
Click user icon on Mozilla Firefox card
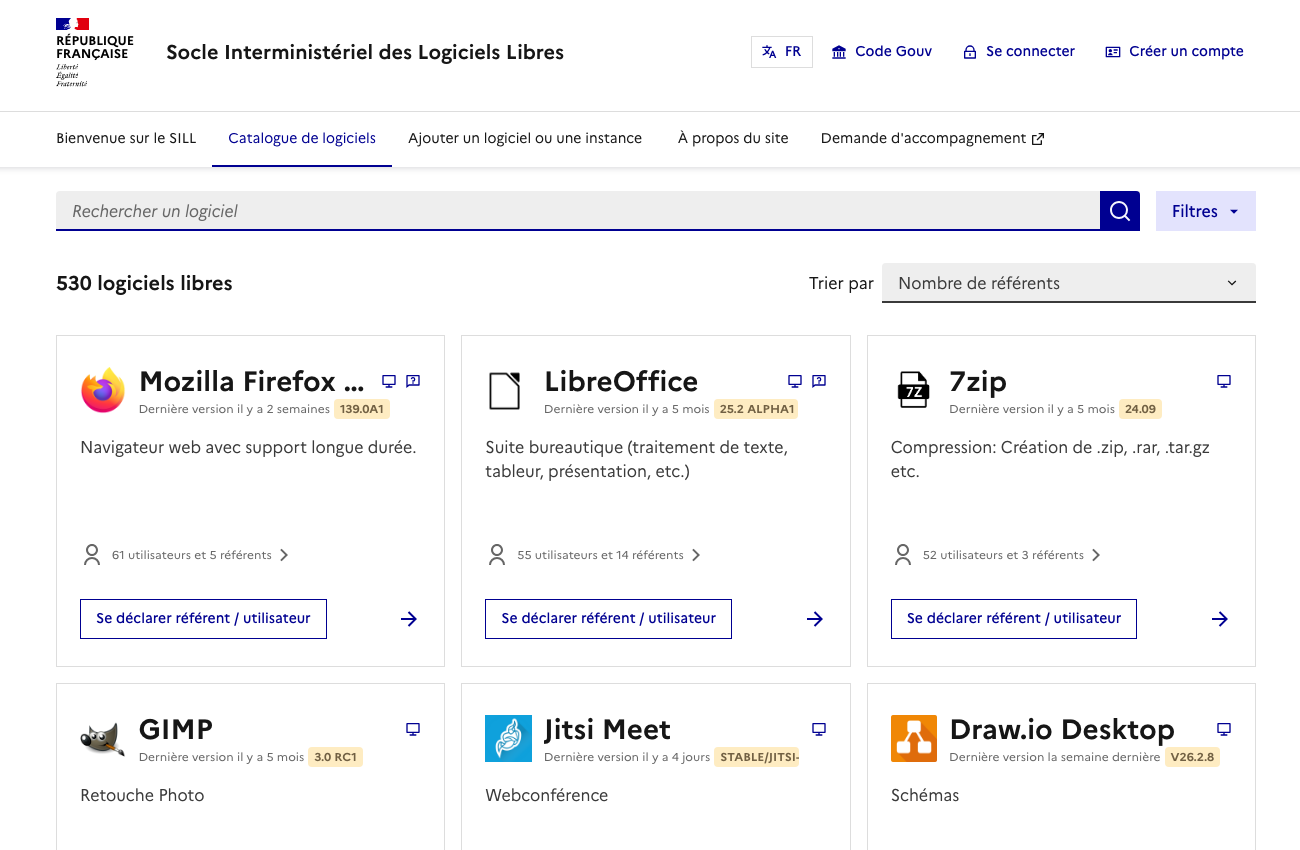(92, 555)
